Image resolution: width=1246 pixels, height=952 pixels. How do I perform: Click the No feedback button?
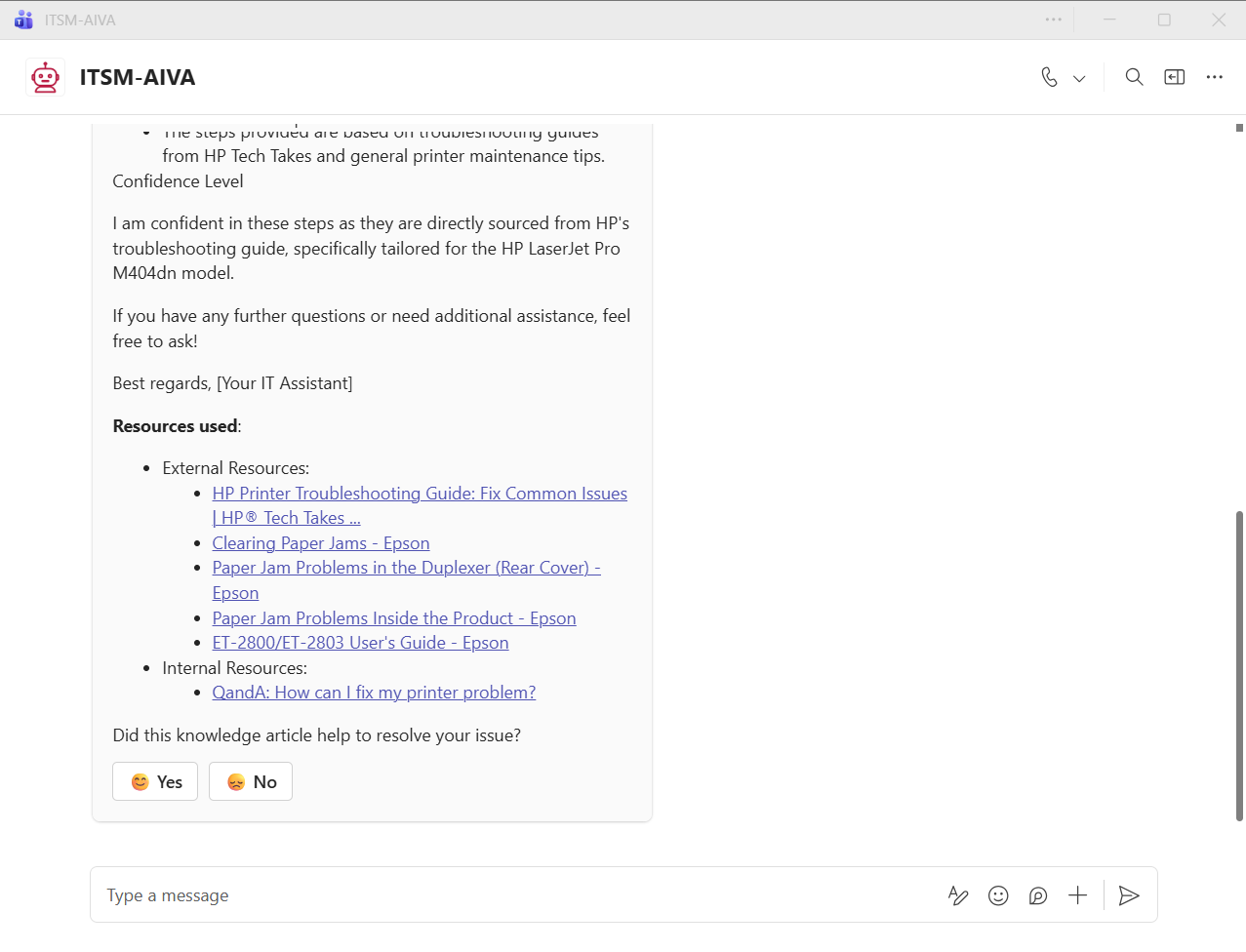(x=251, y=781)
